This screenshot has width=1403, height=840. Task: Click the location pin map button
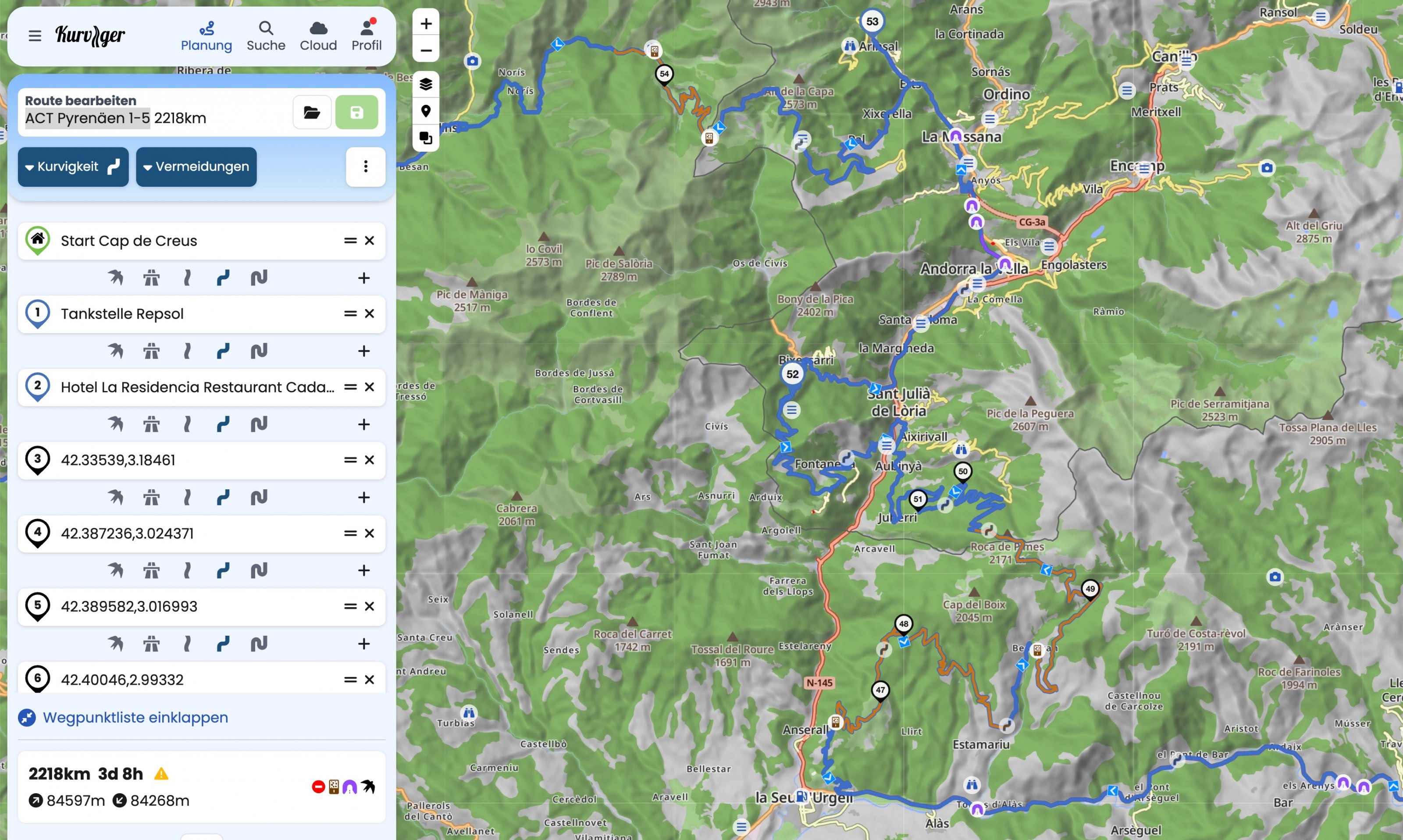(x=426, y=111)
